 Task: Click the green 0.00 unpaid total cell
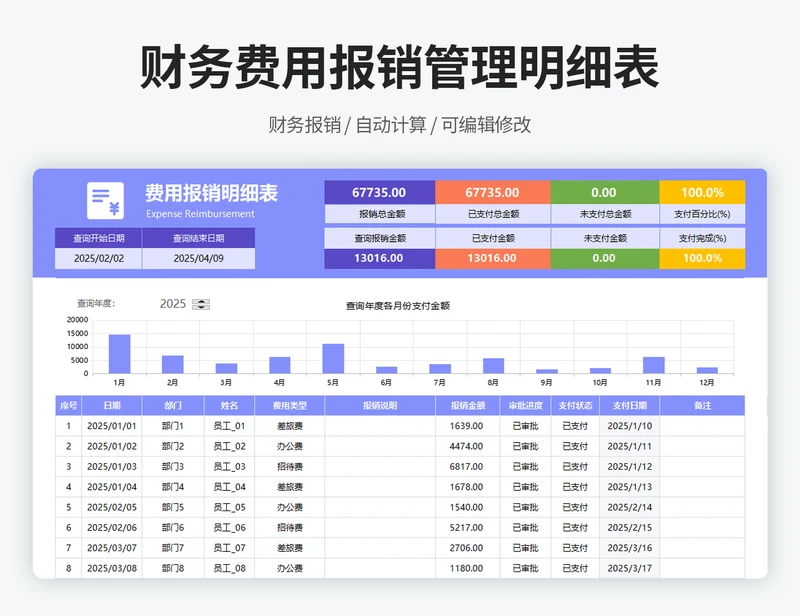tap(604, 192)
